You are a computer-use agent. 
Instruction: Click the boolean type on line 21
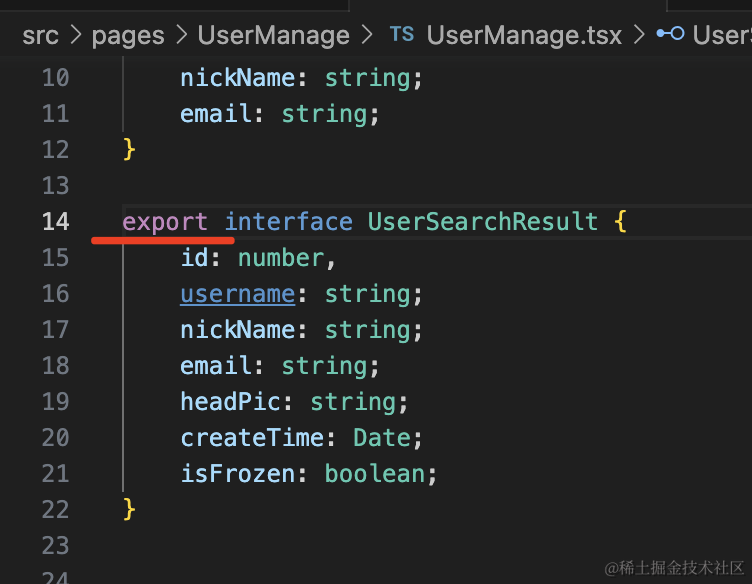click(x=374, y=474)
